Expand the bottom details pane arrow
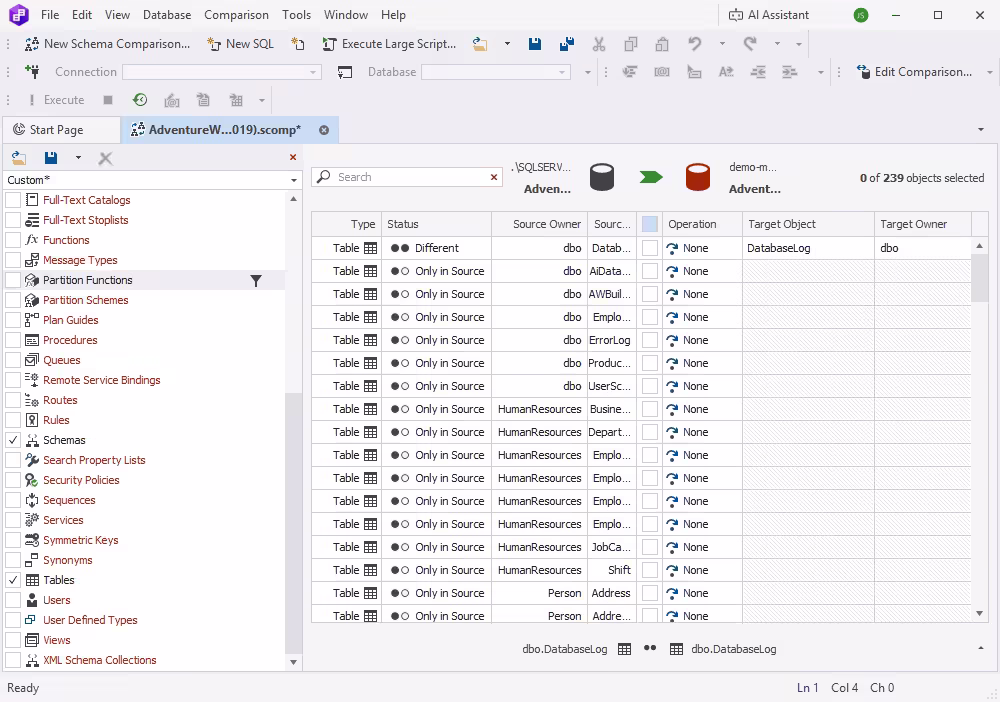1000x702 pixels. [x=981, y=648]
